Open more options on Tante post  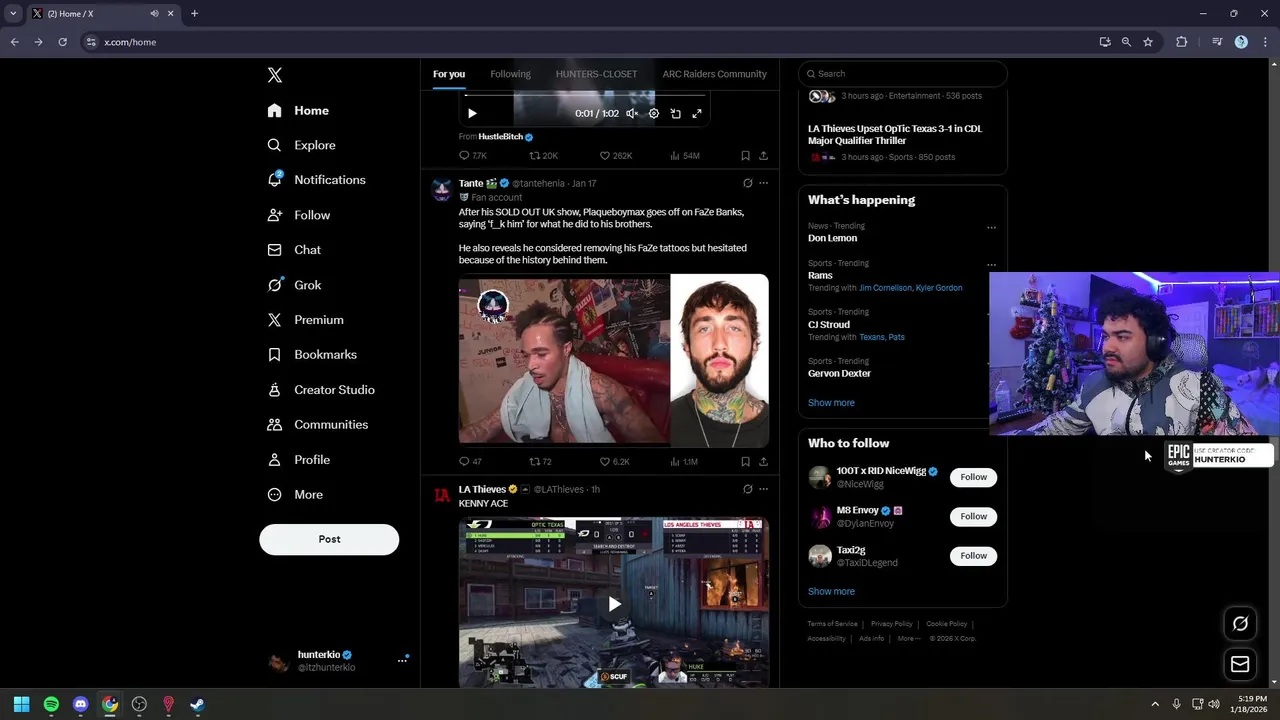tap(763, 183)
